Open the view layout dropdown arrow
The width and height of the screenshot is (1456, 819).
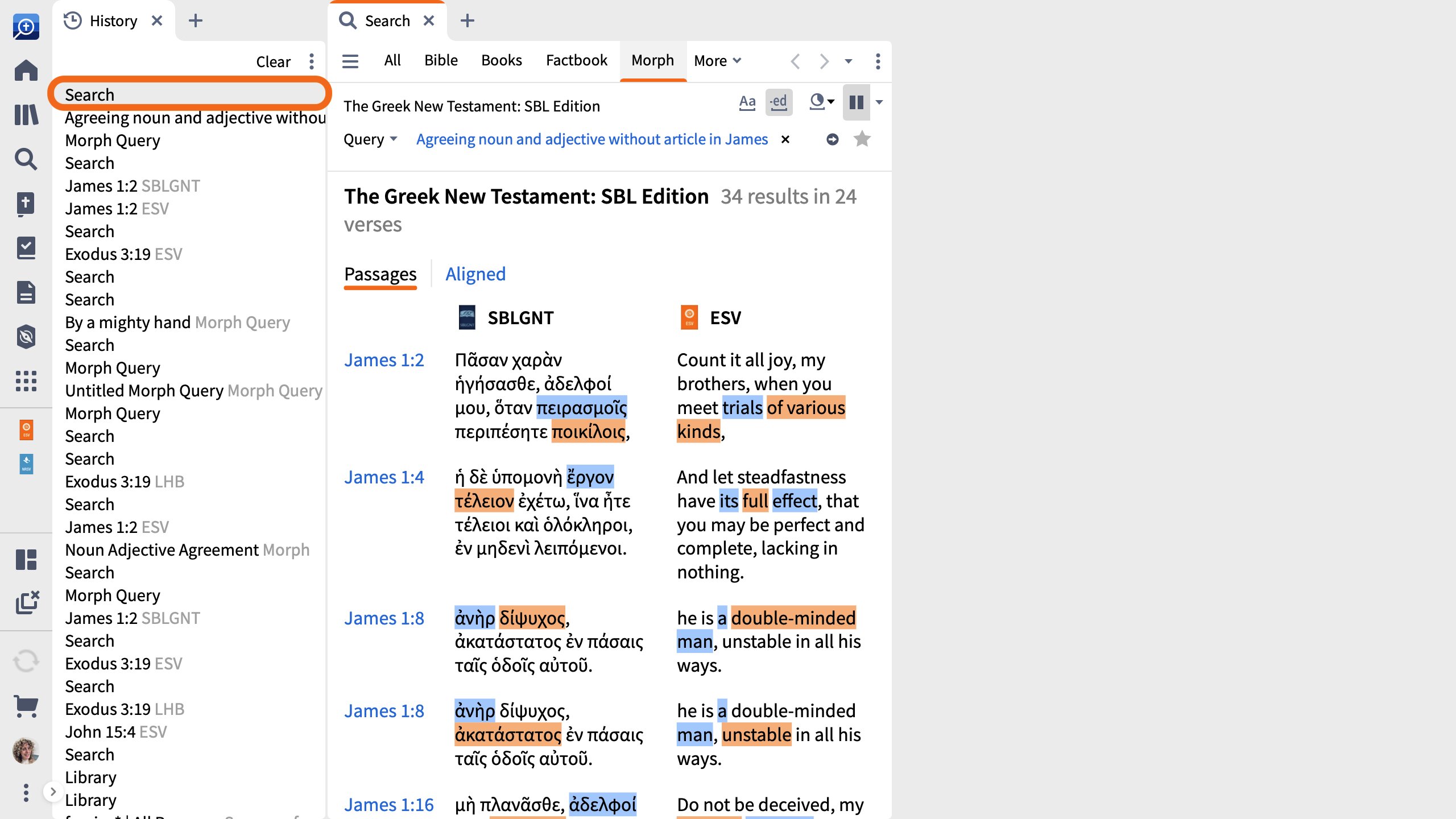[x=879, y=102]
